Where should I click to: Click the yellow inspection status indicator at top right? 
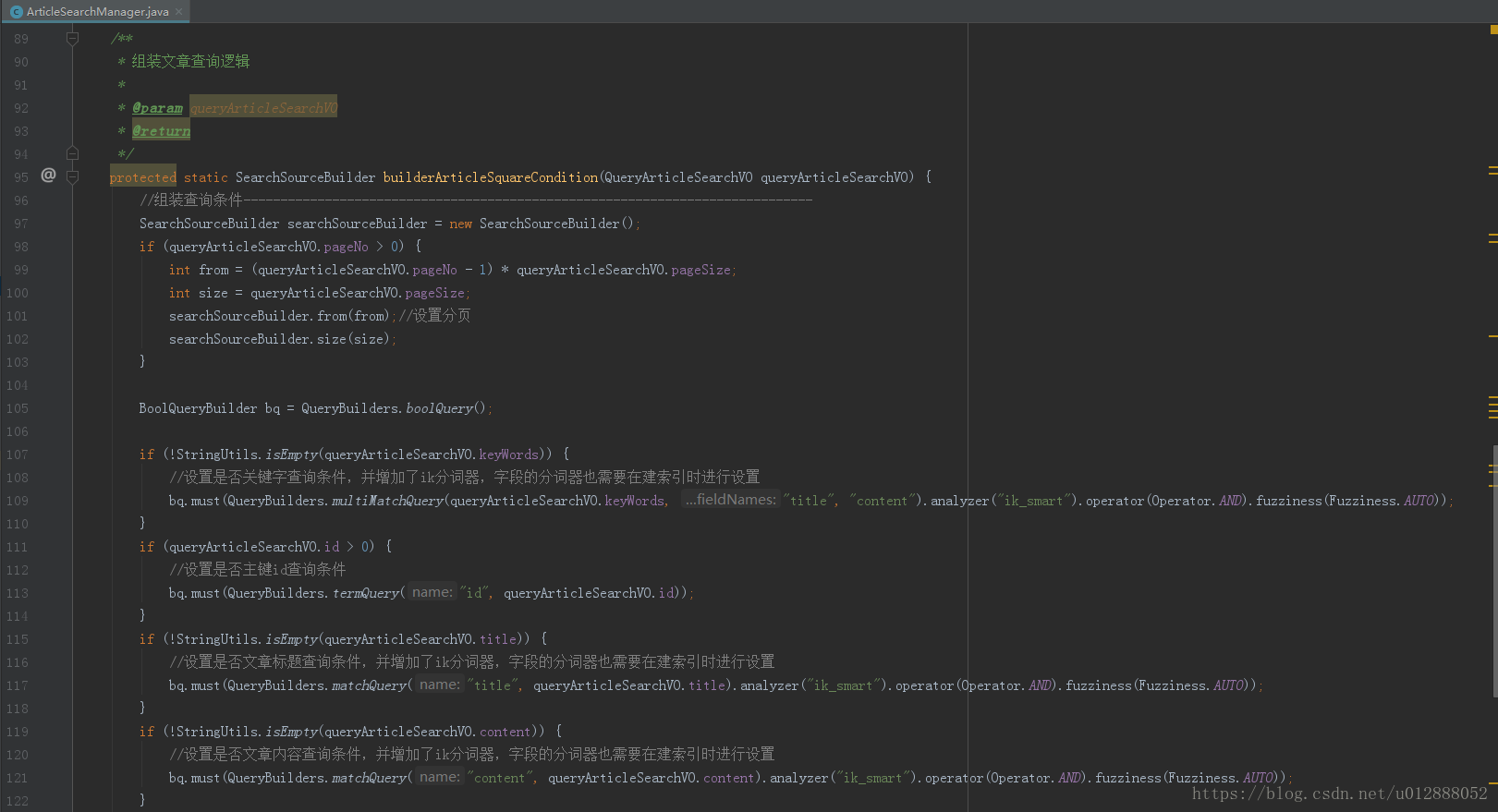[1493, 29]
